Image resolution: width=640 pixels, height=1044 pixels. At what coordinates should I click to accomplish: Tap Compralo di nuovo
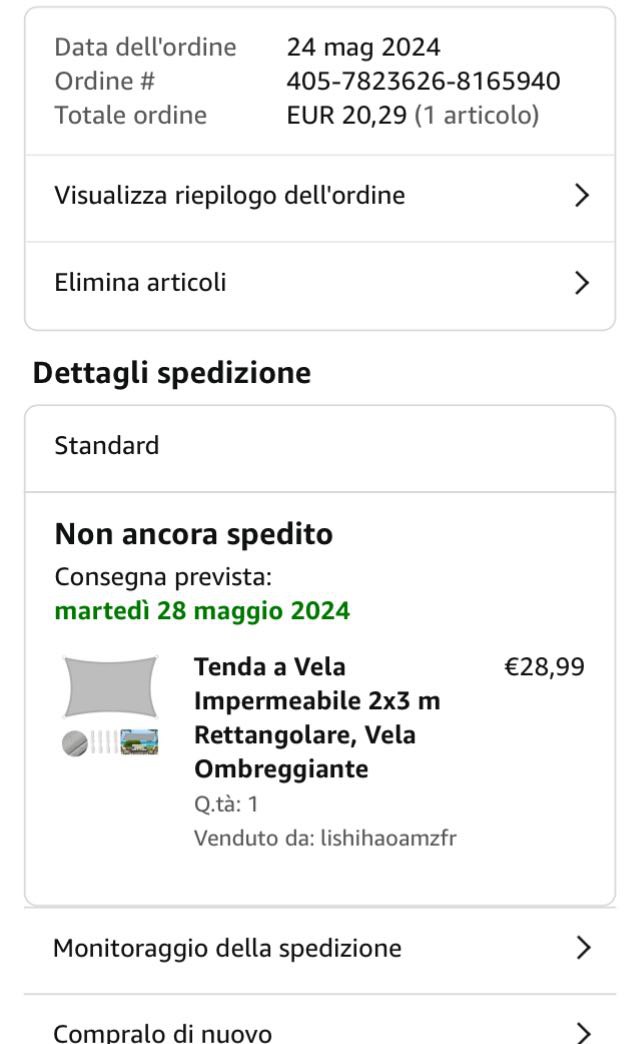point(162,1031)
